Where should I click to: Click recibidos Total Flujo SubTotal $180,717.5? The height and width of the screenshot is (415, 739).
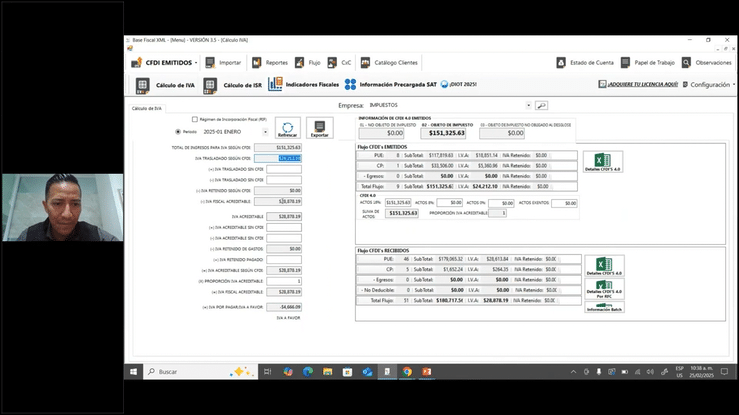(x=450, y=301)
